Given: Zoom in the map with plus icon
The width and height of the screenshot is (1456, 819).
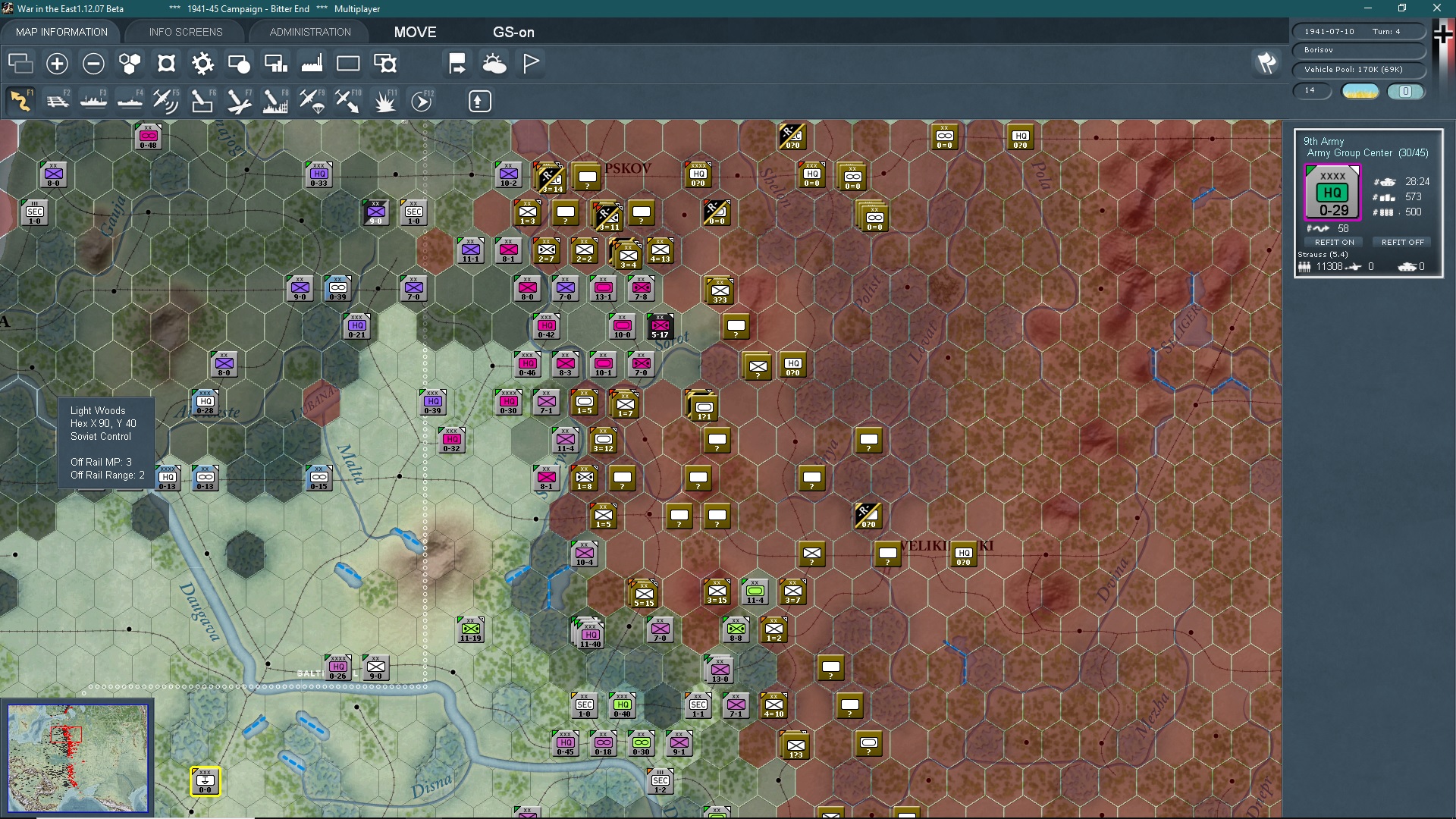Looking at the screenshot, I should pyautogui.click(x=57, y=63).
